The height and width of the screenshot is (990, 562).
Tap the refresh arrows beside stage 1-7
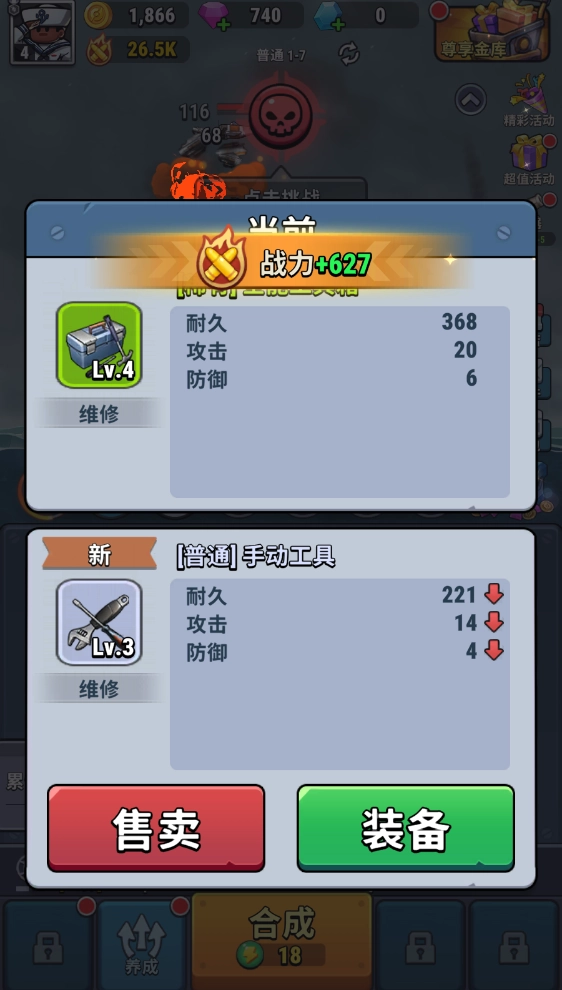point(349,54)
